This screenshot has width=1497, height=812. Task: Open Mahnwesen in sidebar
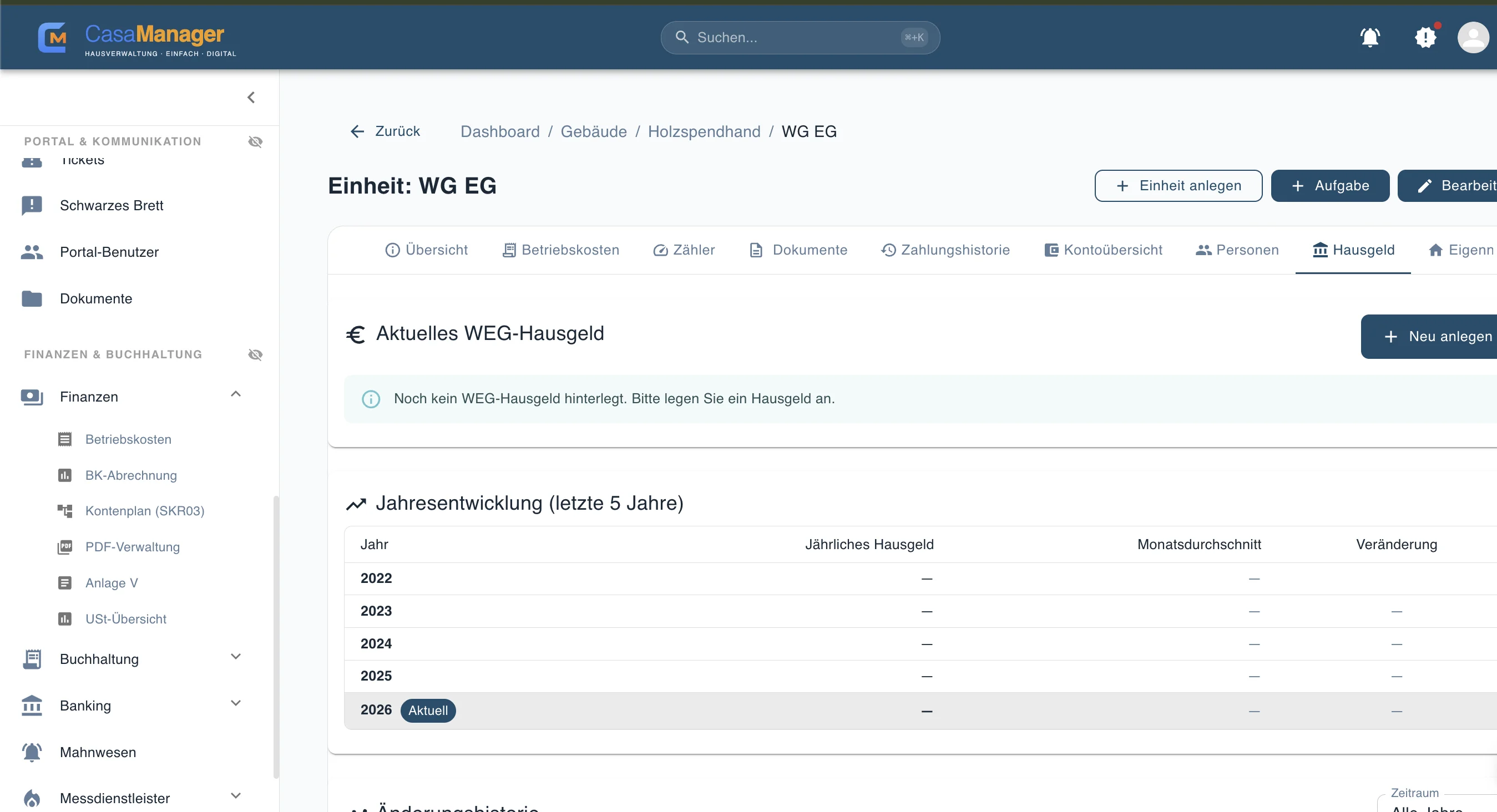click(x=98, y=753)
